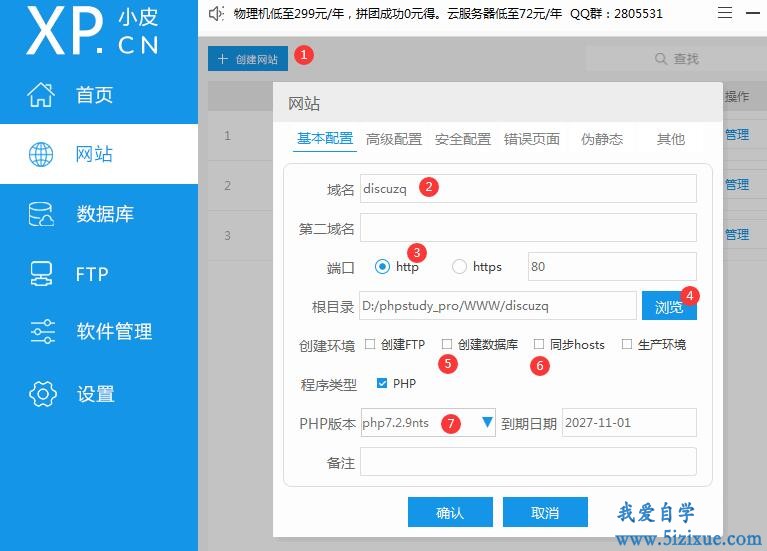
Task: Click the sliders icon for 软件管理
Action: coord(43,331)
